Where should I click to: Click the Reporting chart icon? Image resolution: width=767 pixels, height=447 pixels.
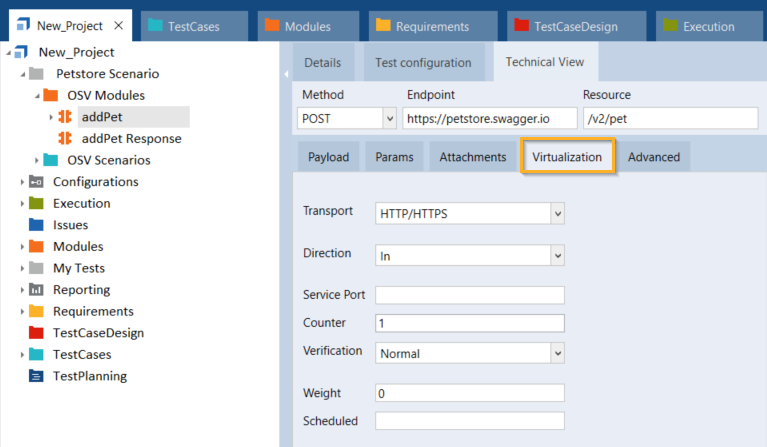[x=37, y=290]
